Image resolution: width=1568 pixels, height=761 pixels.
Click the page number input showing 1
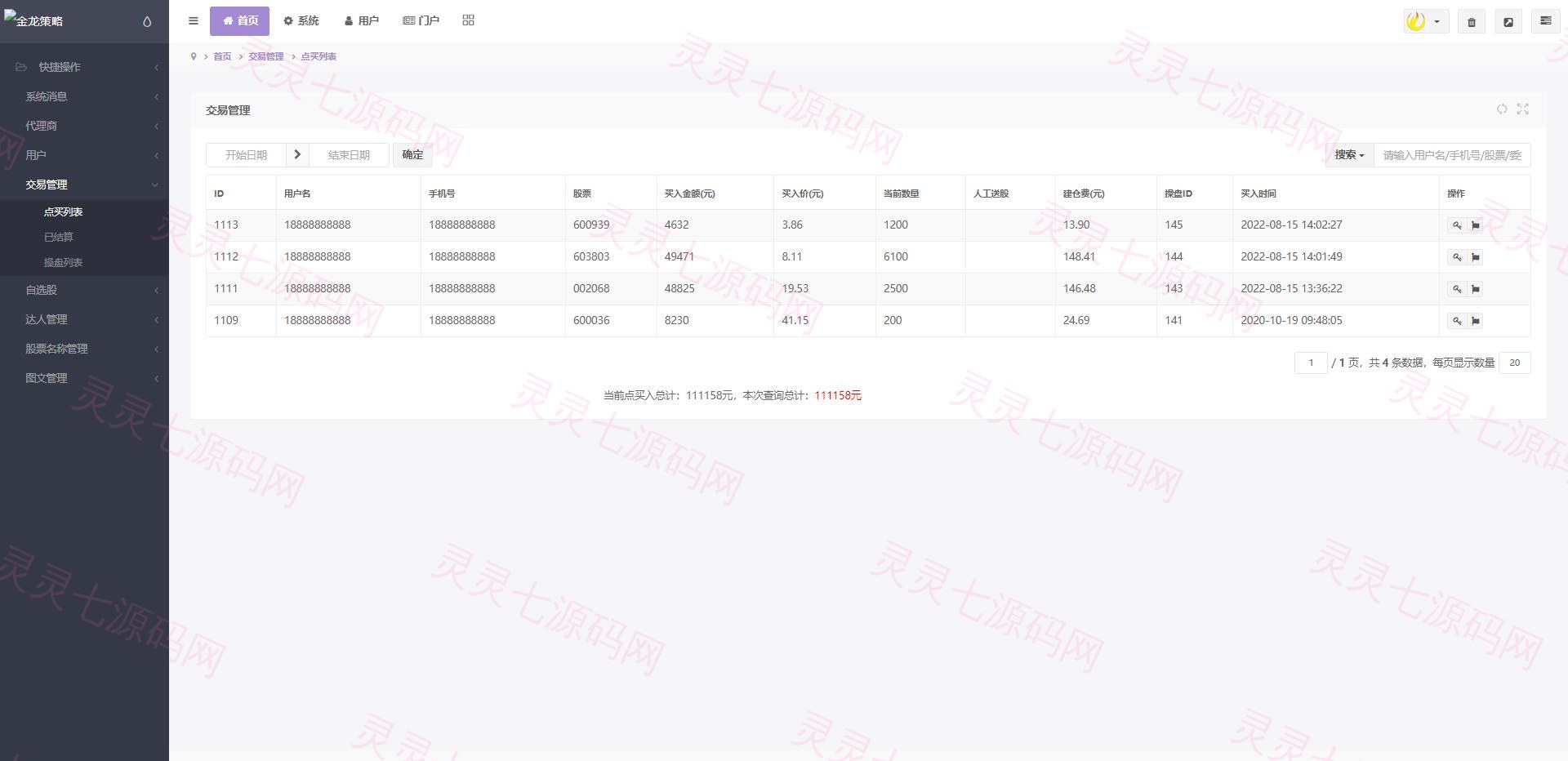[x=1311, y=363]
